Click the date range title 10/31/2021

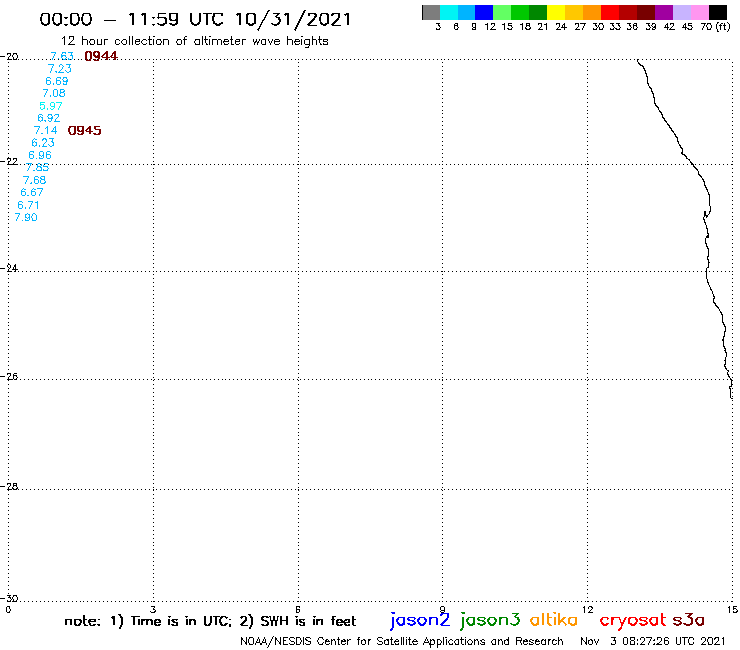click(195, 19)
